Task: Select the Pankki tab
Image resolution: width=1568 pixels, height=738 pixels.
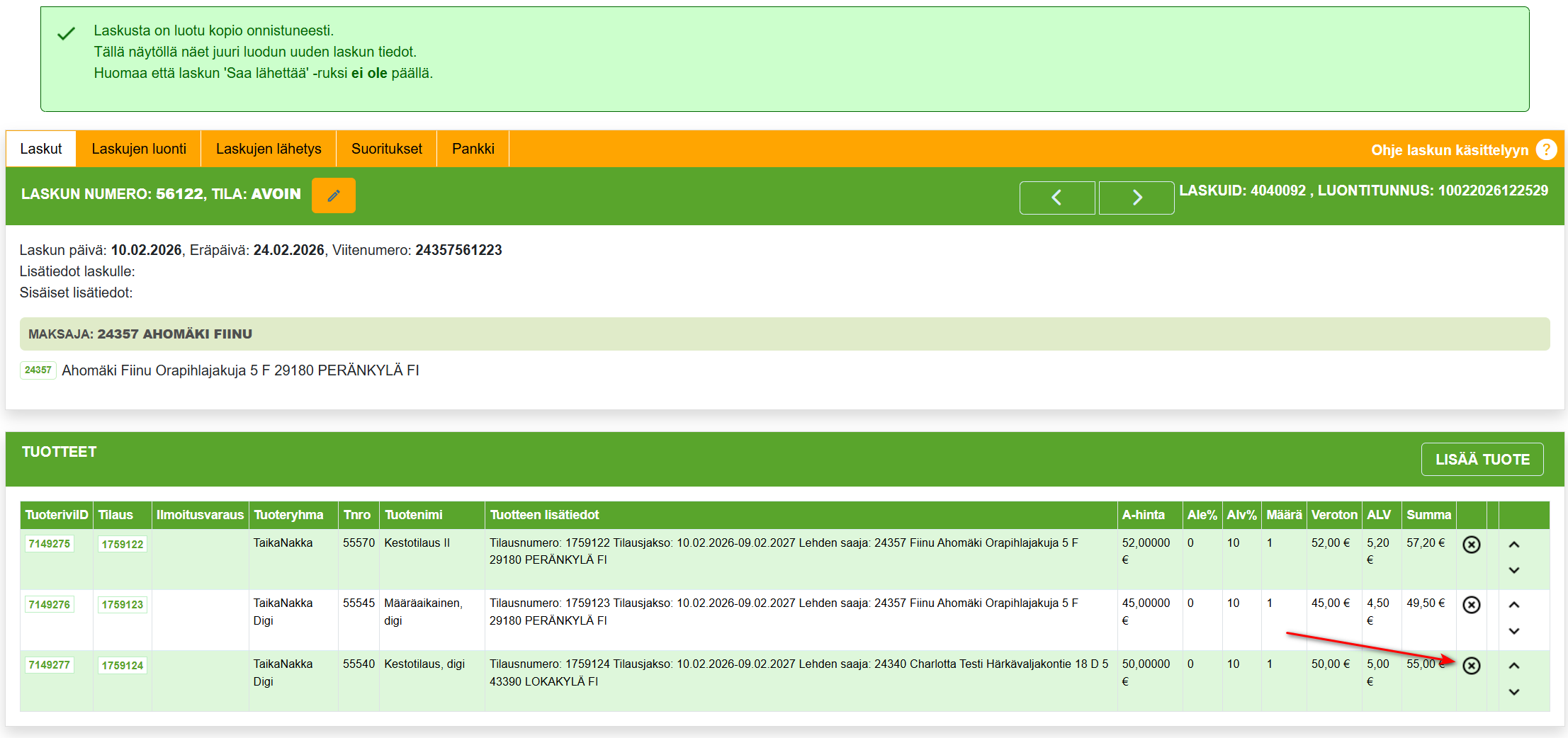Action: coord(473,149)
